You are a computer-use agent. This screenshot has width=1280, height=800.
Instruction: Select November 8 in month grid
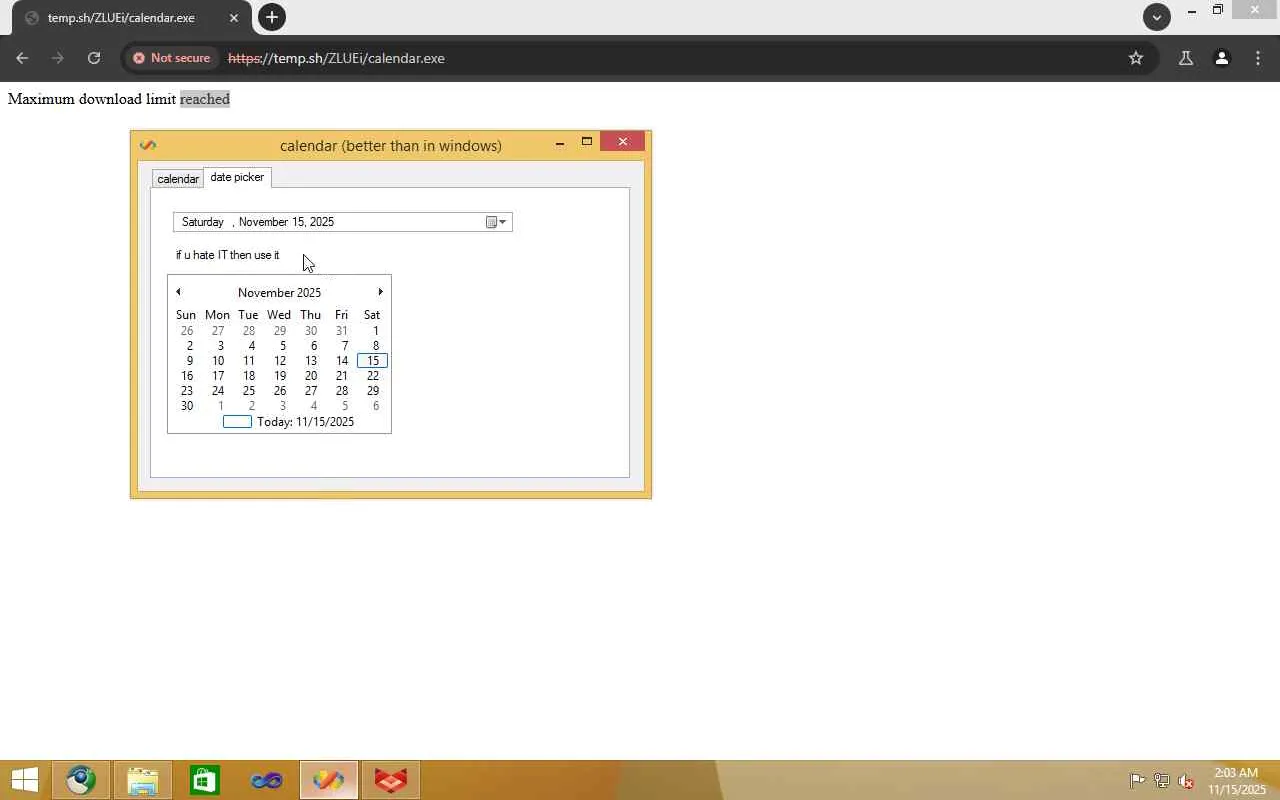tap(375, 346)
